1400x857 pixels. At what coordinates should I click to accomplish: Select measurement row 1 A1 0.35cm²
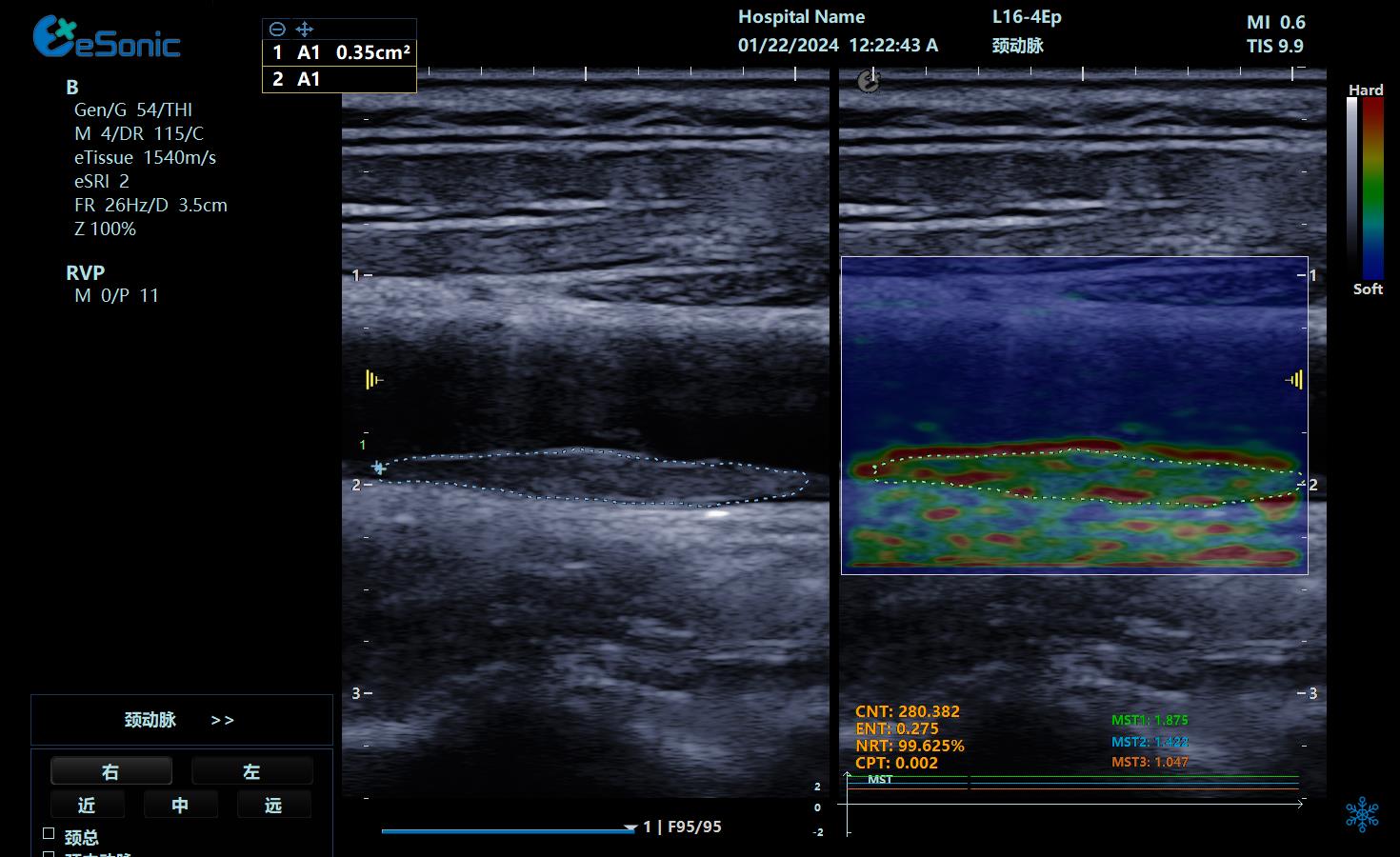pos(339,53)
